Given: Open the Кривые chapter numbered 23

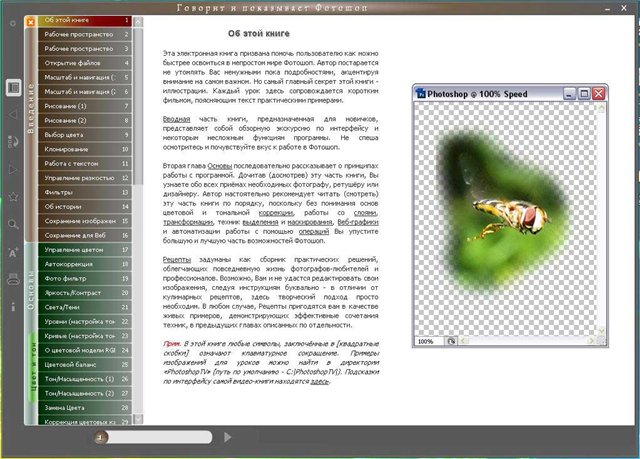Looking at the screenshot, I should (x=84, y=336).
